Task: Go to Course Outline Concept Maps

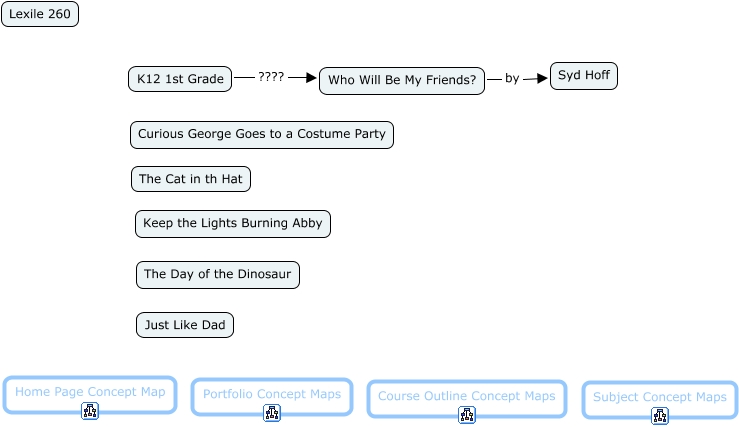Action: (x=466, y=396)
